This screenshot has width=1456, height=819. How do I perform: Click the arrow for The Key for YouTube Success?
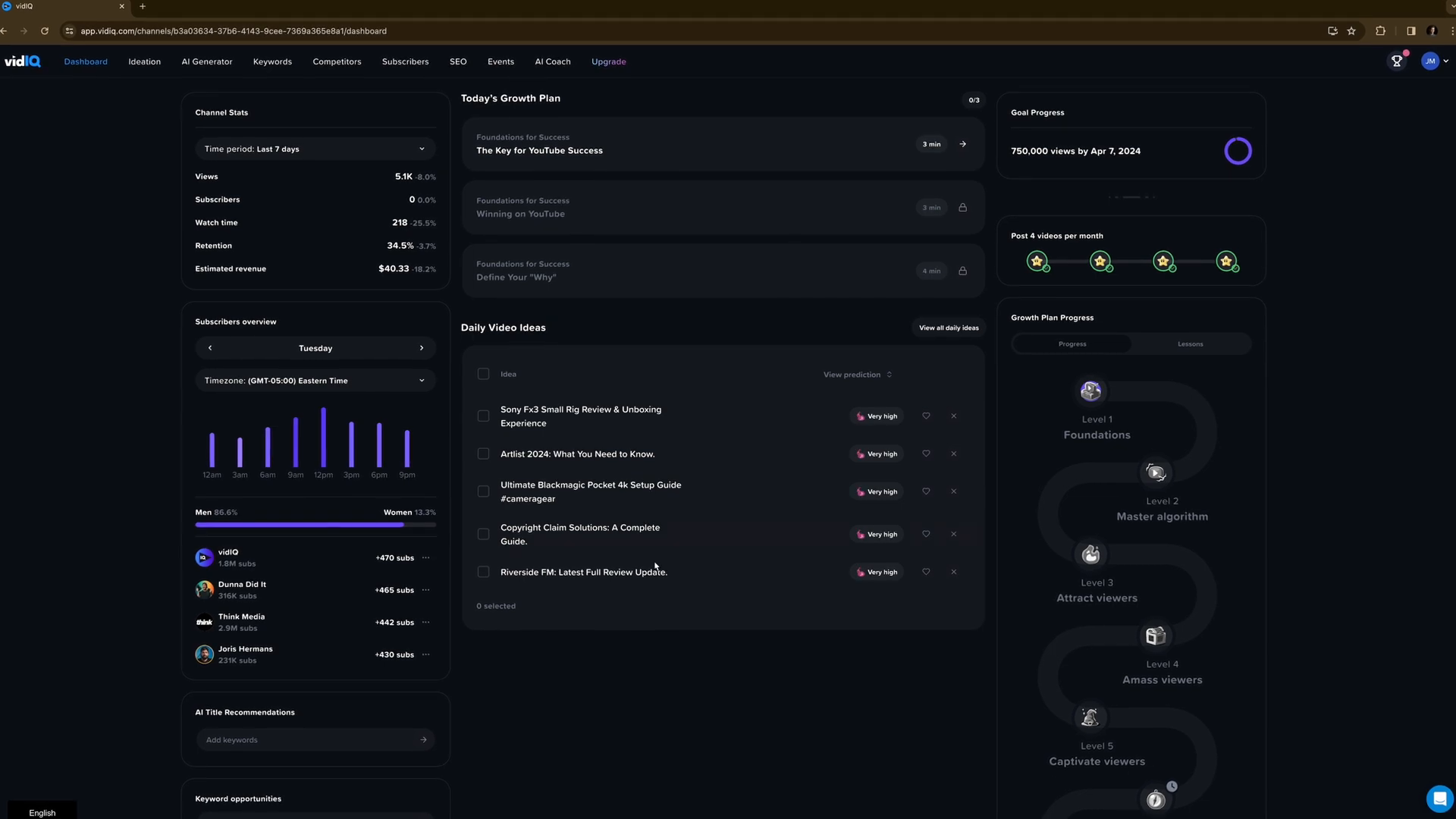pos(962,144)
